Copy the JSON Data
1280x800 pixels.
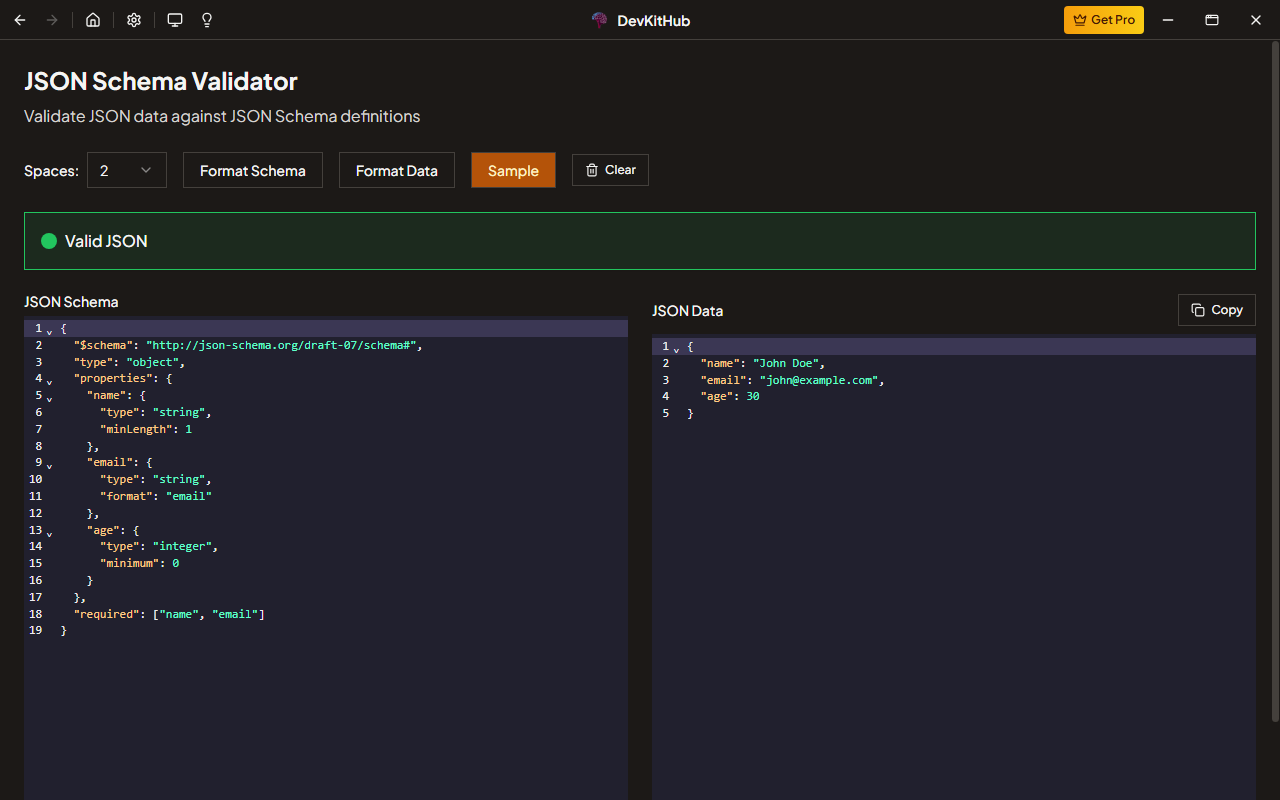pyautogui.click(x=1217, y=310)
